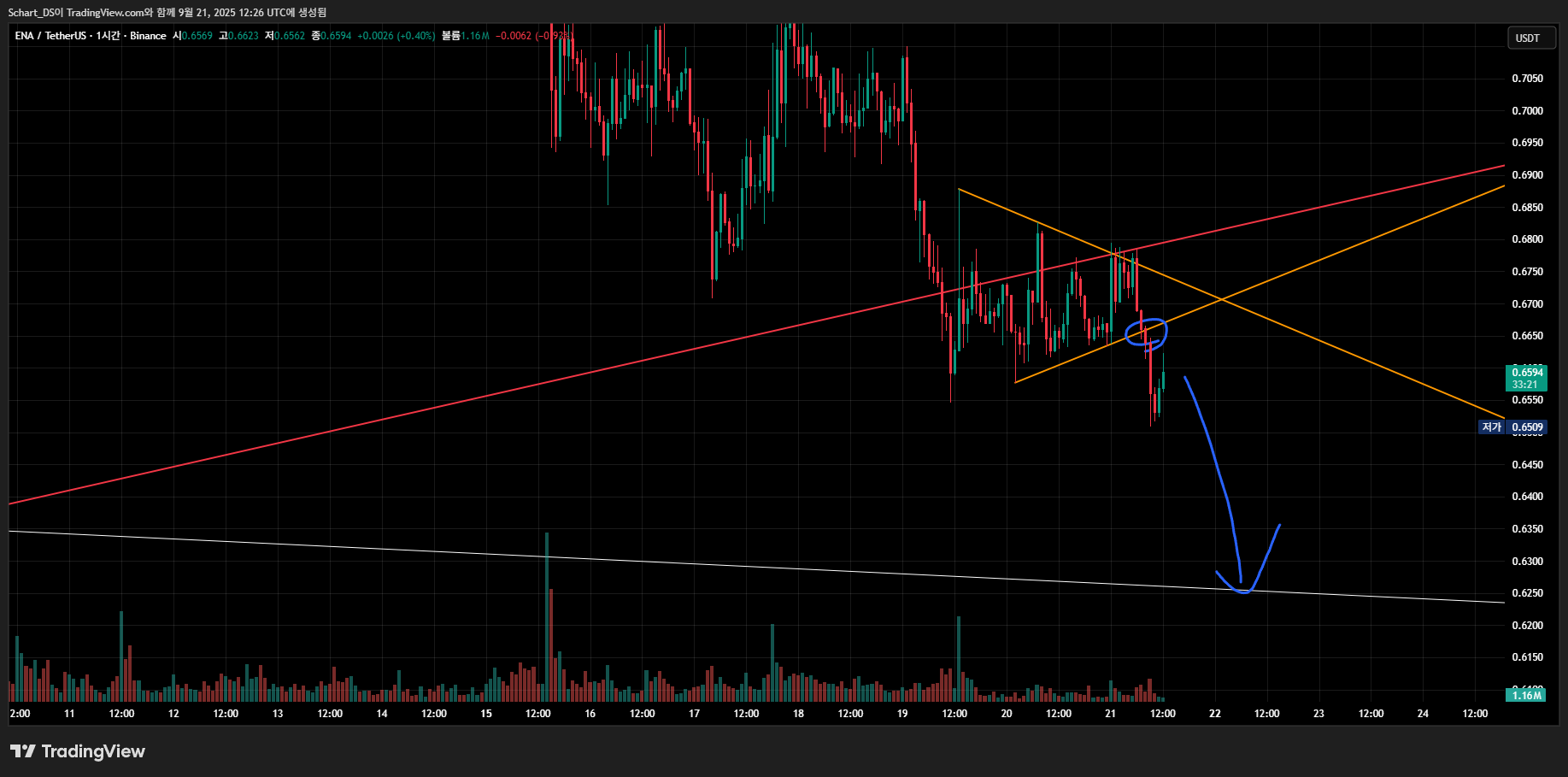Viewport: 1568px width, 777px height.
Task: Click date label 13 on time axis
Action: coord(278,714)
